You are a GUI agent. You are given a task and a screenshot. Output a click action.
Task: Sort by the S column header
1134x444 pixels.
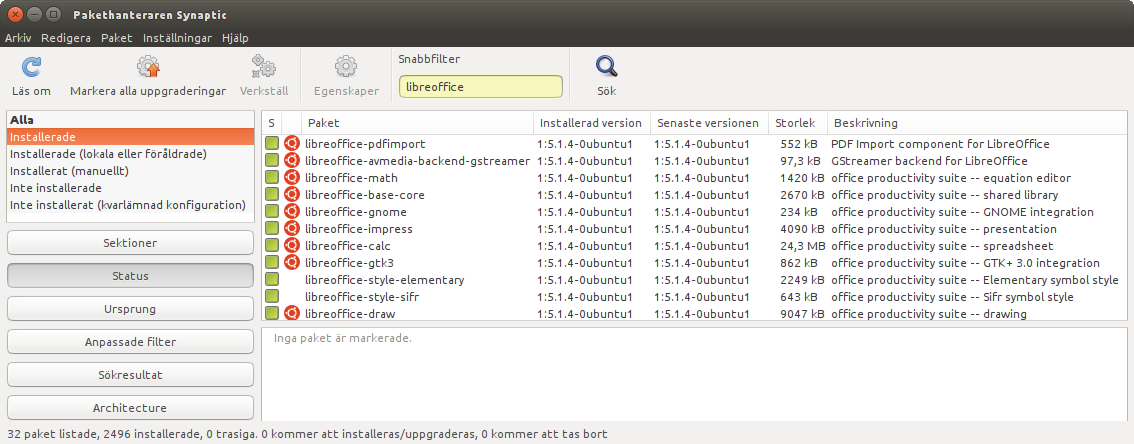[272, 123]
